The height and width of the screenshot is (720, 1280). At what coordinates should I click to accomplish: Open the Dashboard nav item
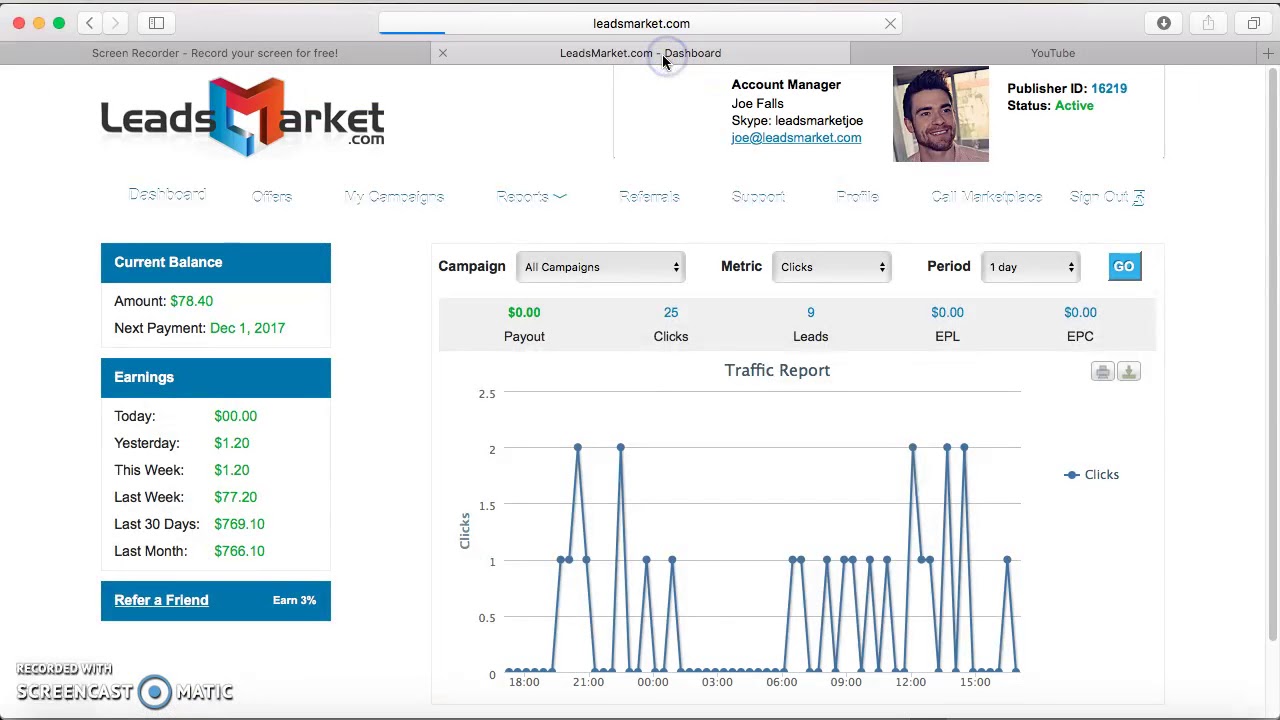[x=167, y=195]
